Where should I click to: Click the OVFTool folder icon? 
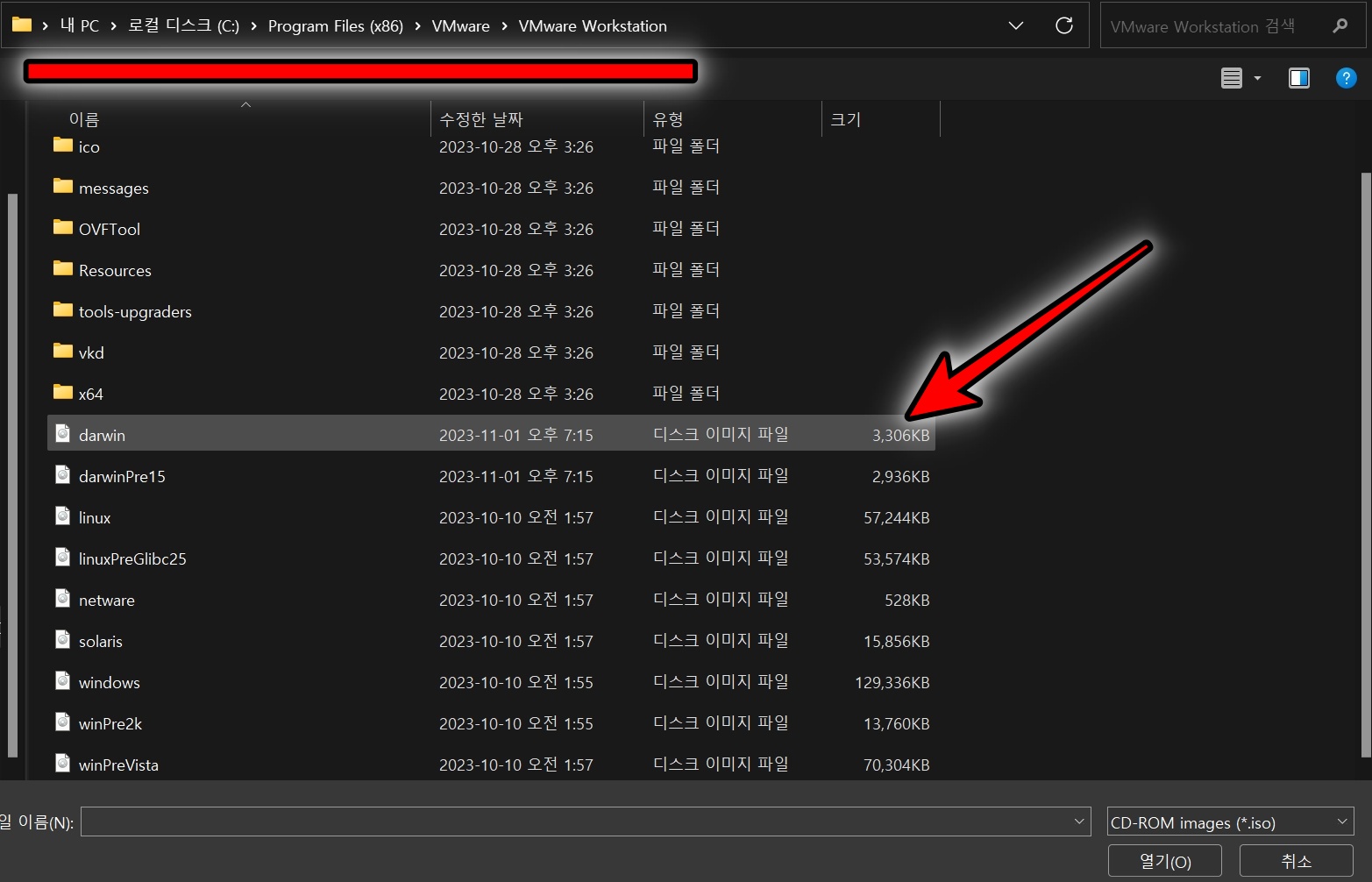(63, 227)
